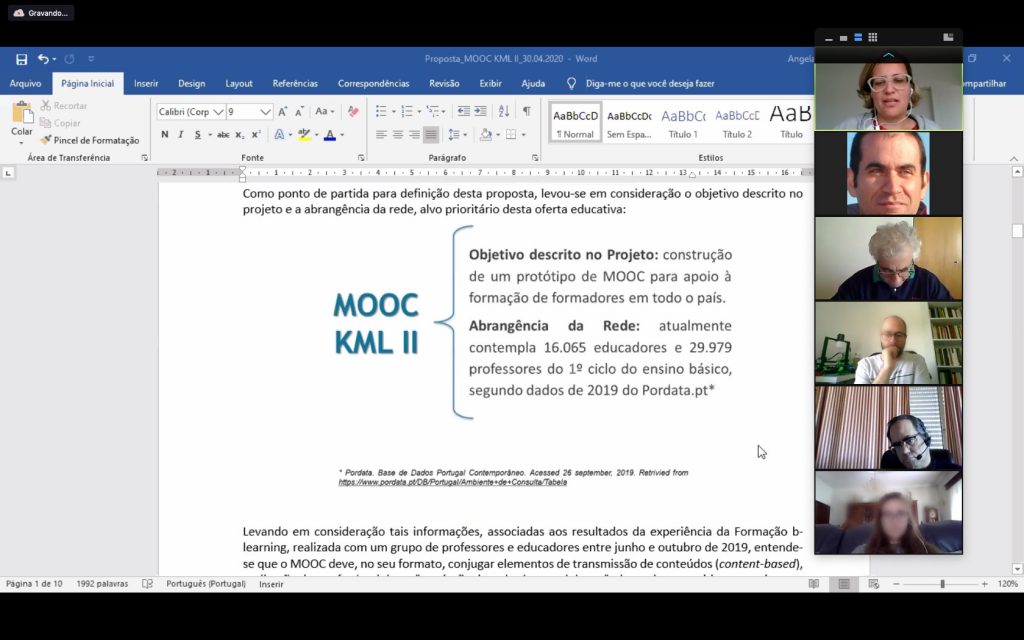Toggle underline formatting (S)
This screenshot has height=640, width=1024.
click(197, 135)
